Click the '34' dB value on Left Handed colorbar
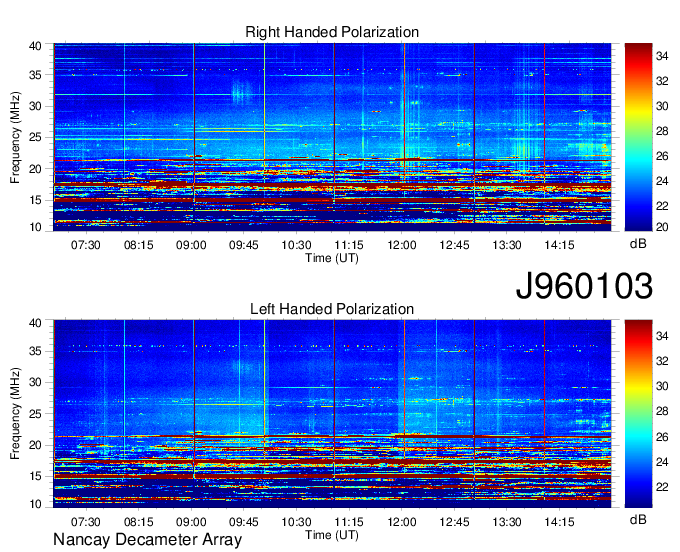The width and height of the screenshot is (680, 552). pyautogui.click(x=662, y=335)
